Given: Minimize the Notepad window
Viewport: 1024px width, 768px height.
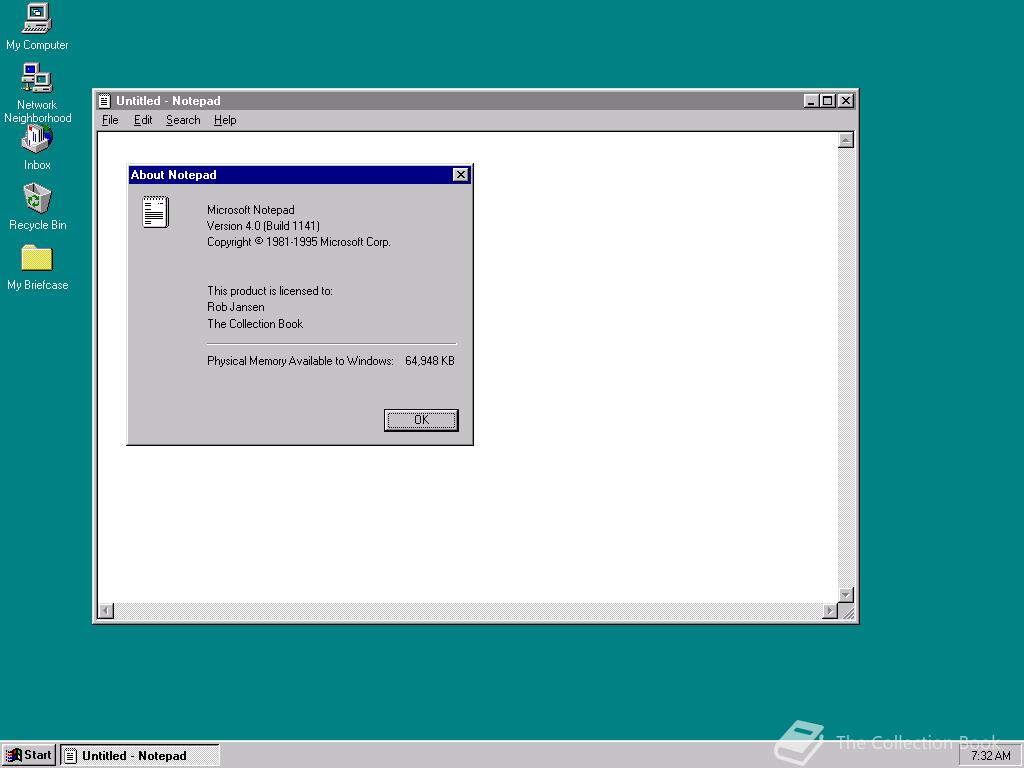Looking at the screenshot, I should point(811,101).
